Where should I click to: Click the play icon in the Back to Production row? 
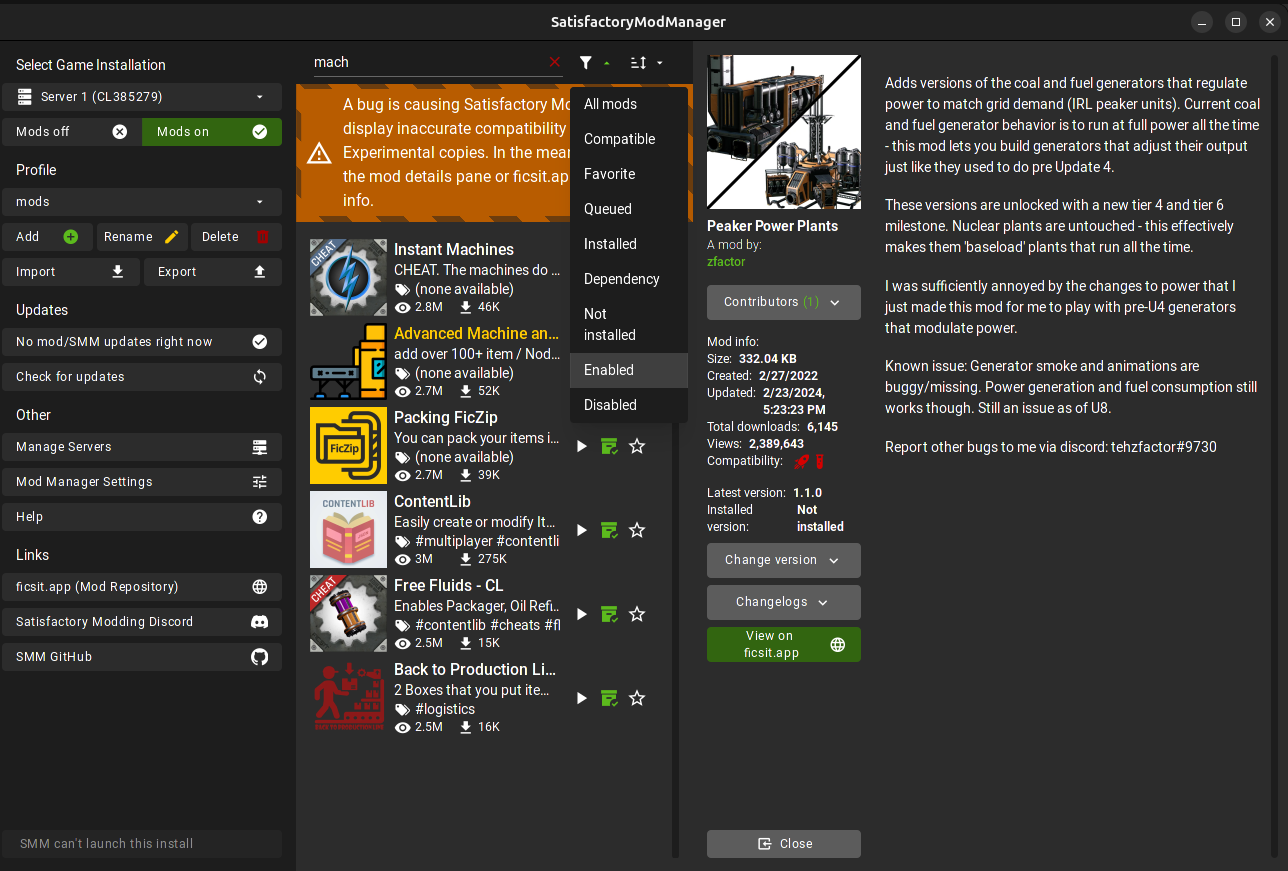click(582, 698)
